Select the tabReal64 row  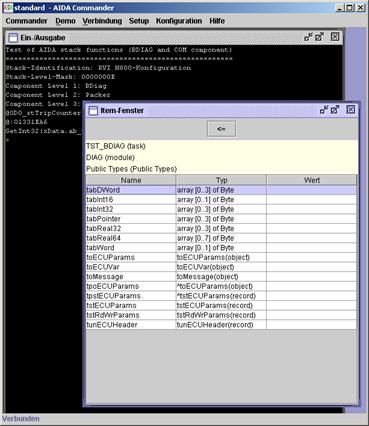pyautogui.click(x=221, y=238)
